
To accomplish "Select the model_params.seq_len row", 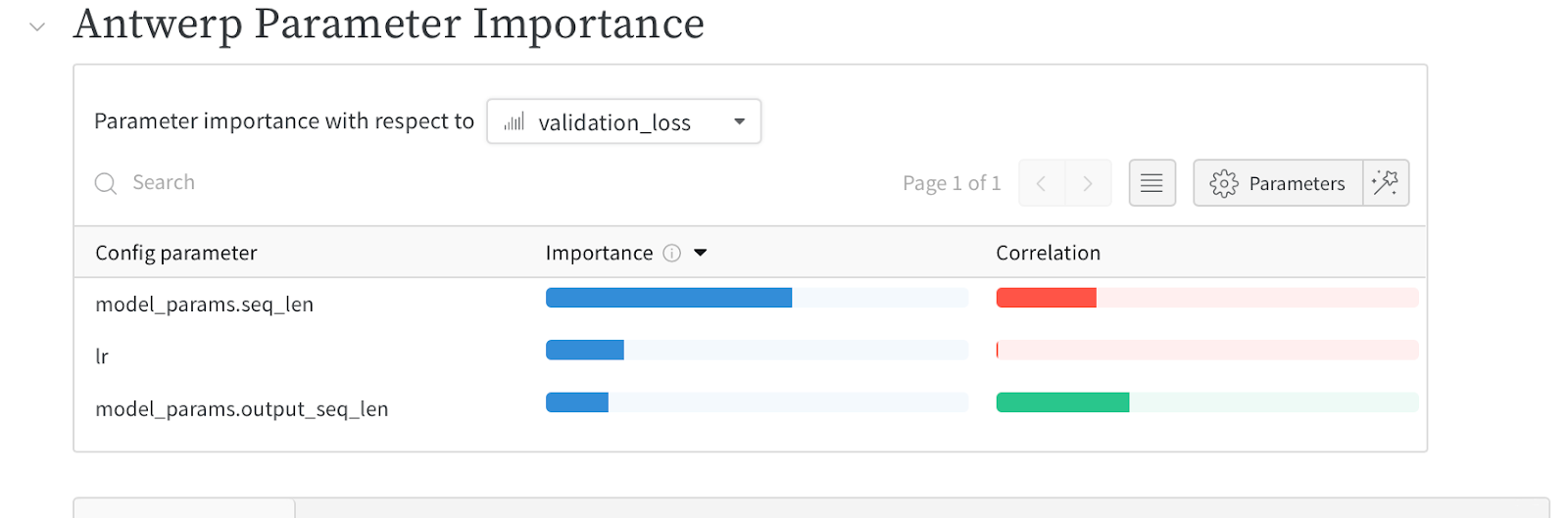I will [x=205, y=305].
